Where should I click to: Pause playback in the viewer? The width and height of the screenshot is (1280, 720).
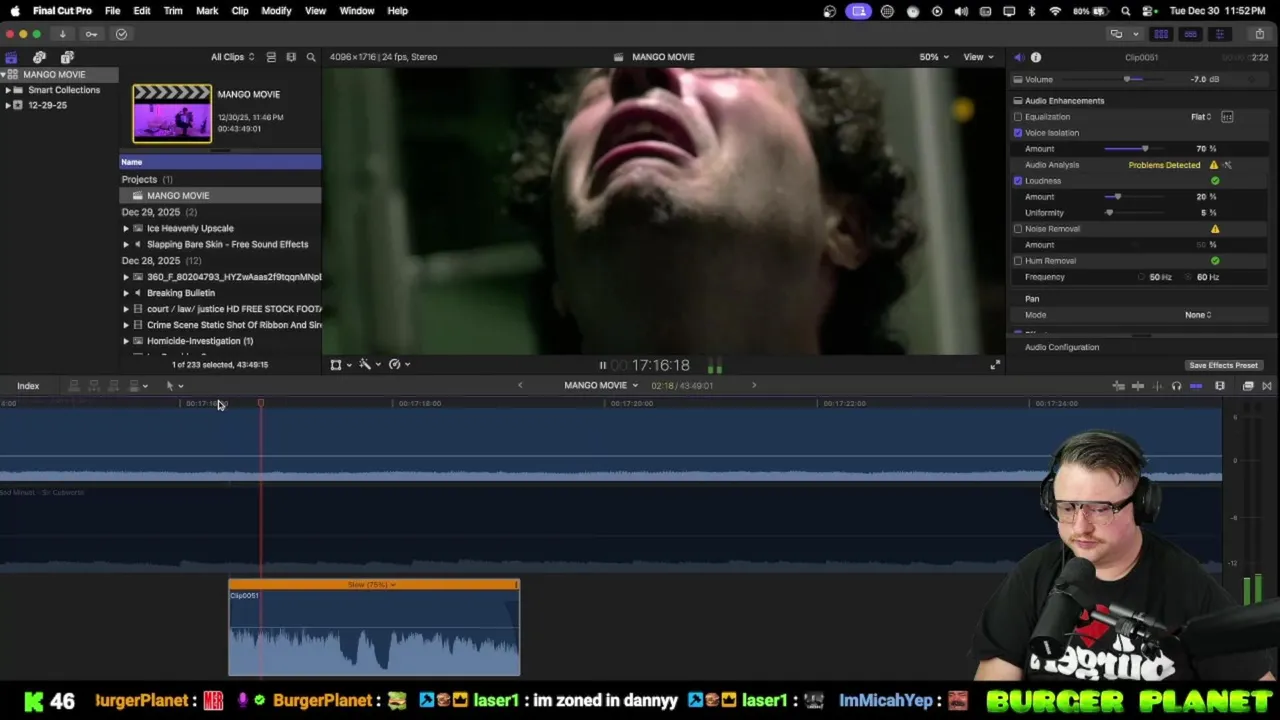click(602, 365)
